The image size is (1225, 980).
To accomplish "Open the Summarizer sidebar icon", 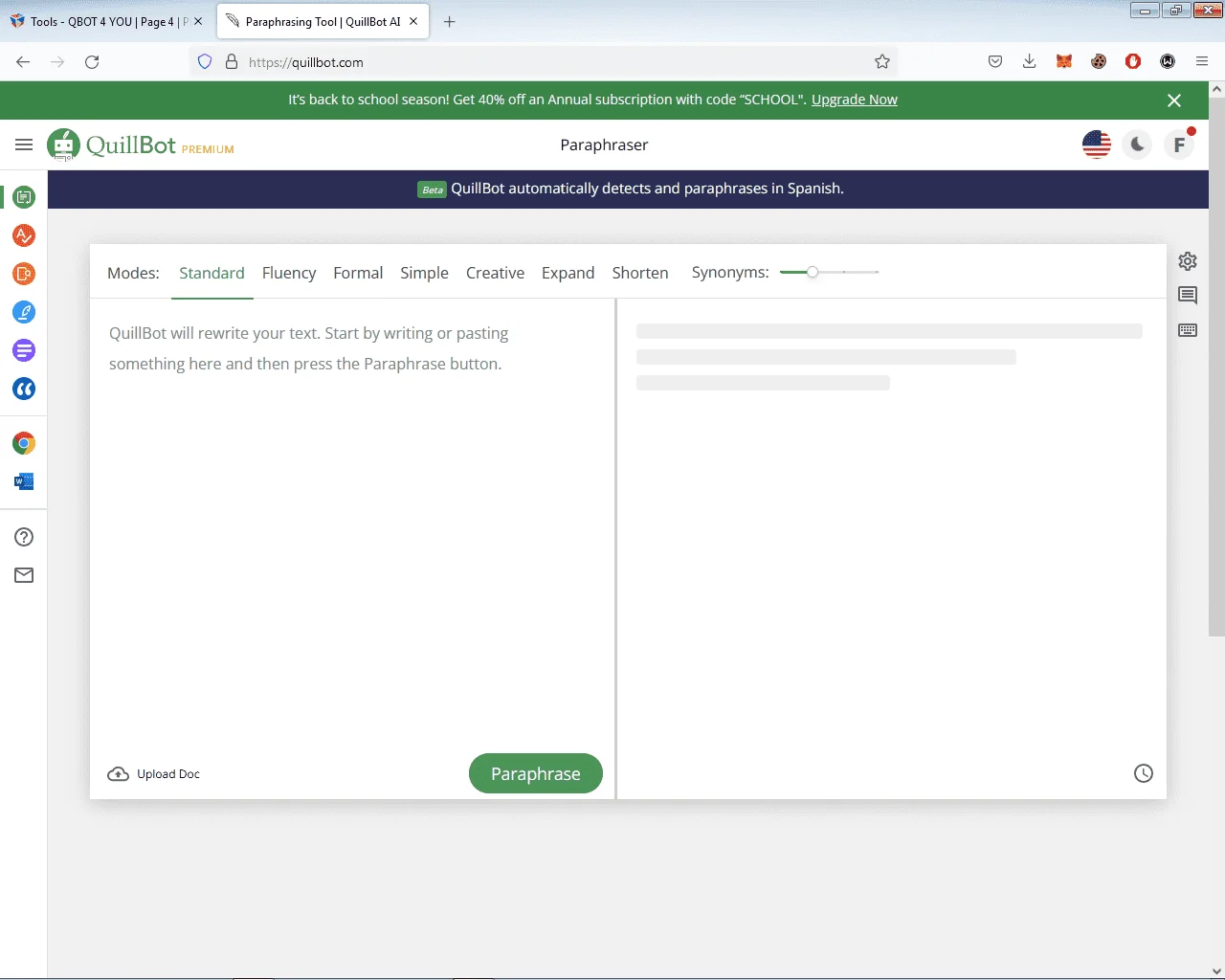I will (24, 350).
